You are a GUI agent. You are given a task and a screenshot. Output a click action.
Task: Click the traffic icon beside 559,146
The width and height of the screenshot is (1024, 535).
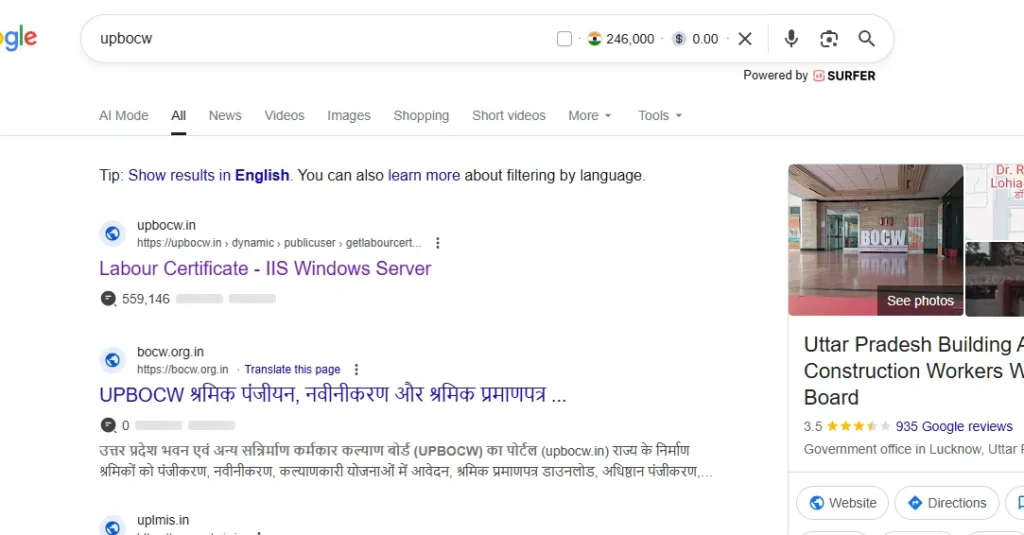[108, 299]
